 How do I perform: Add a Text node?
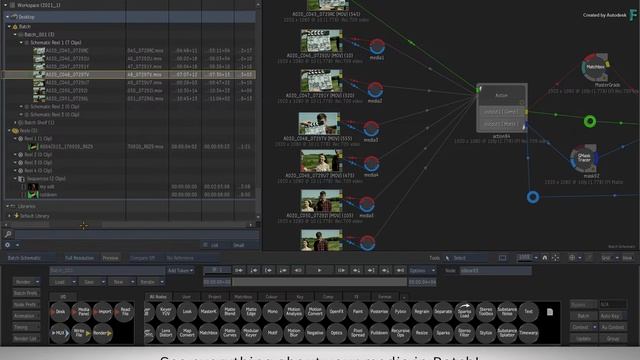[x=529, y=311]
